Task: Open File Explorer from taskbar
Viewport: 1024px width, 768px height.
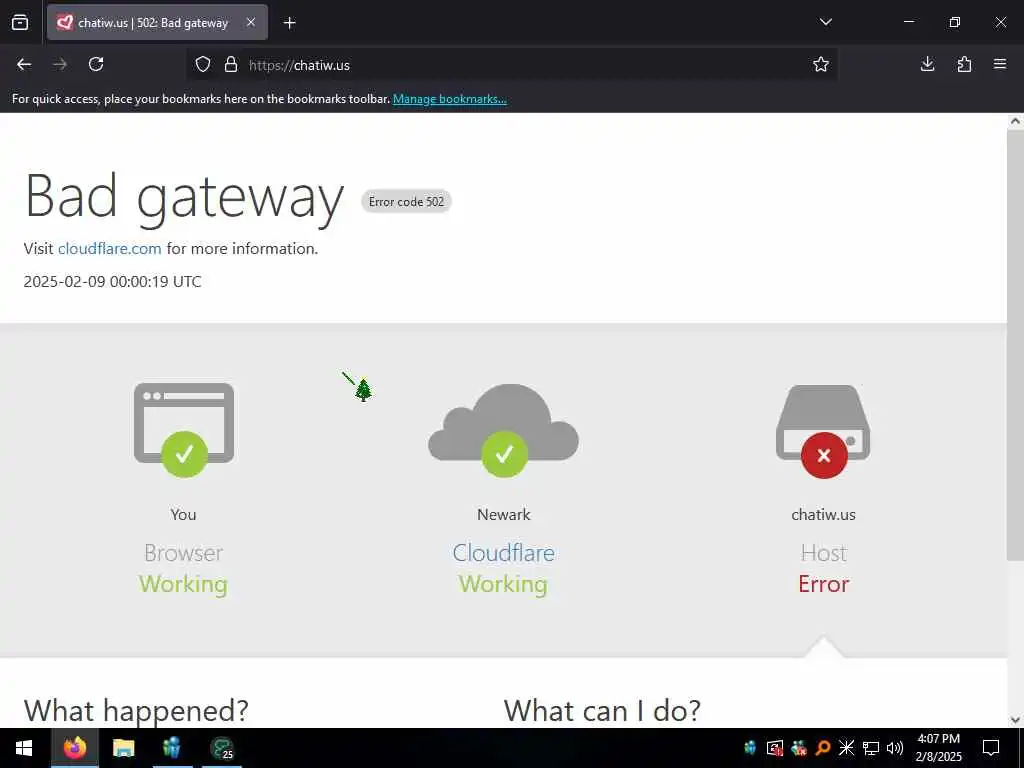Action: tap(123, 748)
